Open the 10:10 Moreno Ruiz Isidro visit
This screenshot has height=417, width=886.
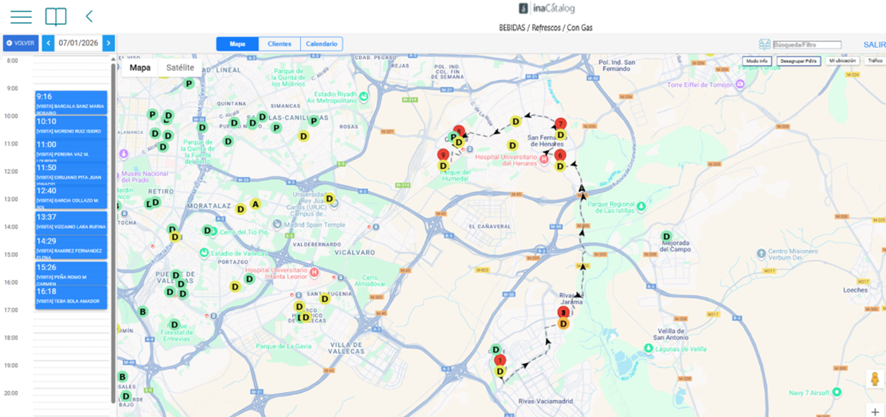tap(71, 127)
